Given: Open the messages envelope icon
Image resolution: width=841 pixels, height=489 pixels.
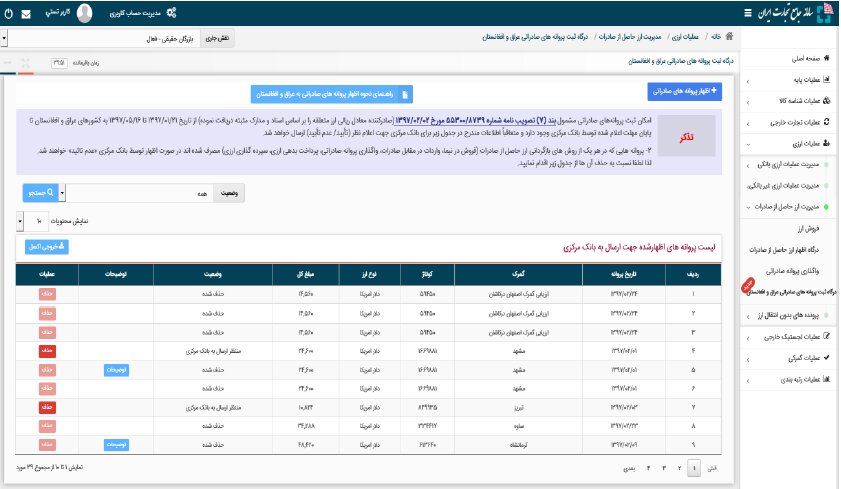Looking at the screenshot, I should click(x=25, y=13).
